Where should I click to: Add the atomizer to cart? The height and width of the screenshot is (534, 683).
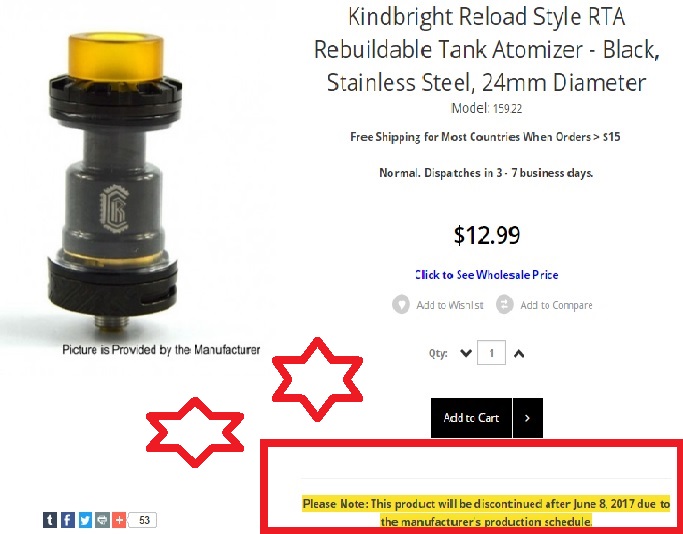coord(471,418)
